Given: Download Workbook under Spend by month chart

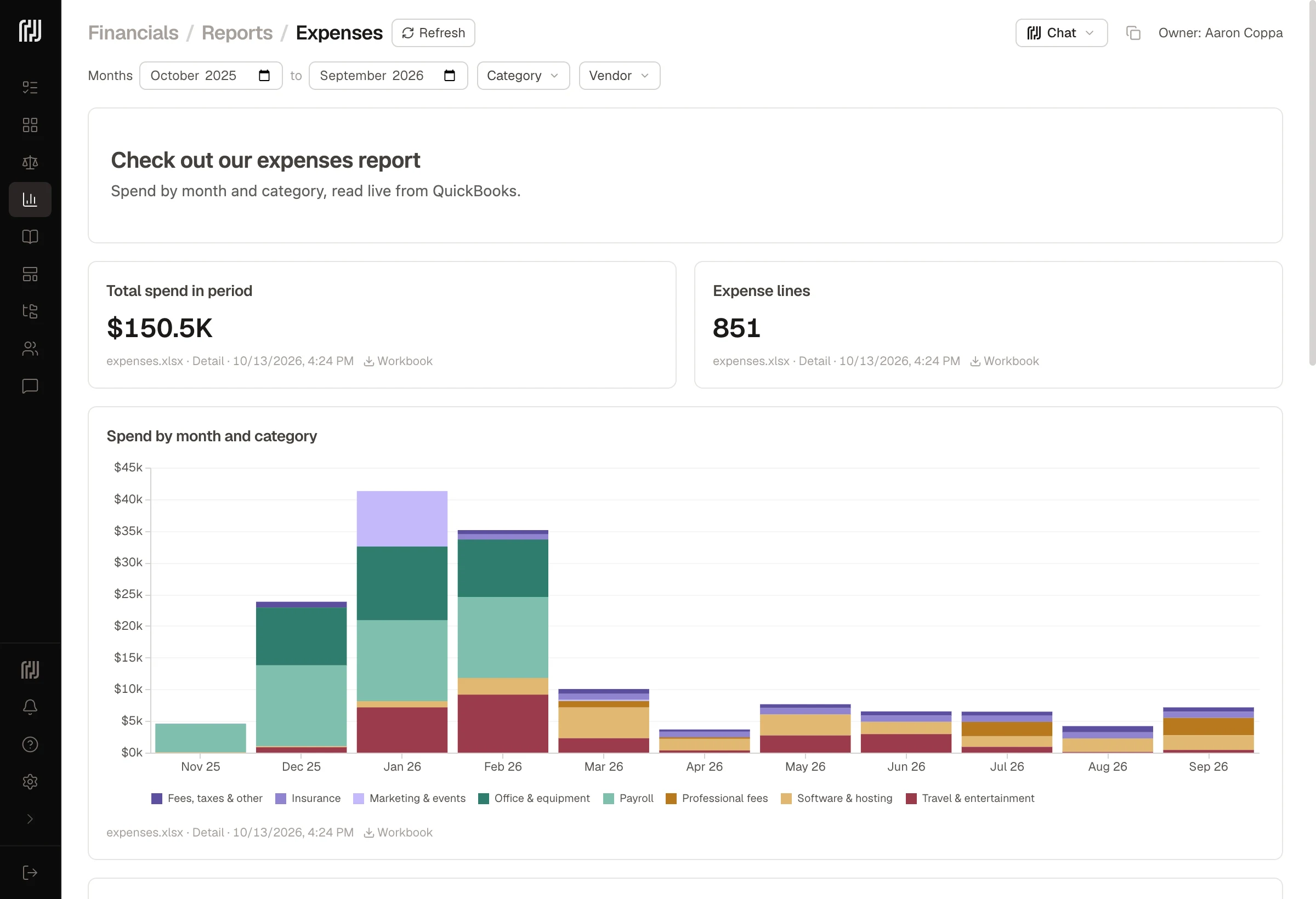Looking at the screenshot, I should 398,832.
